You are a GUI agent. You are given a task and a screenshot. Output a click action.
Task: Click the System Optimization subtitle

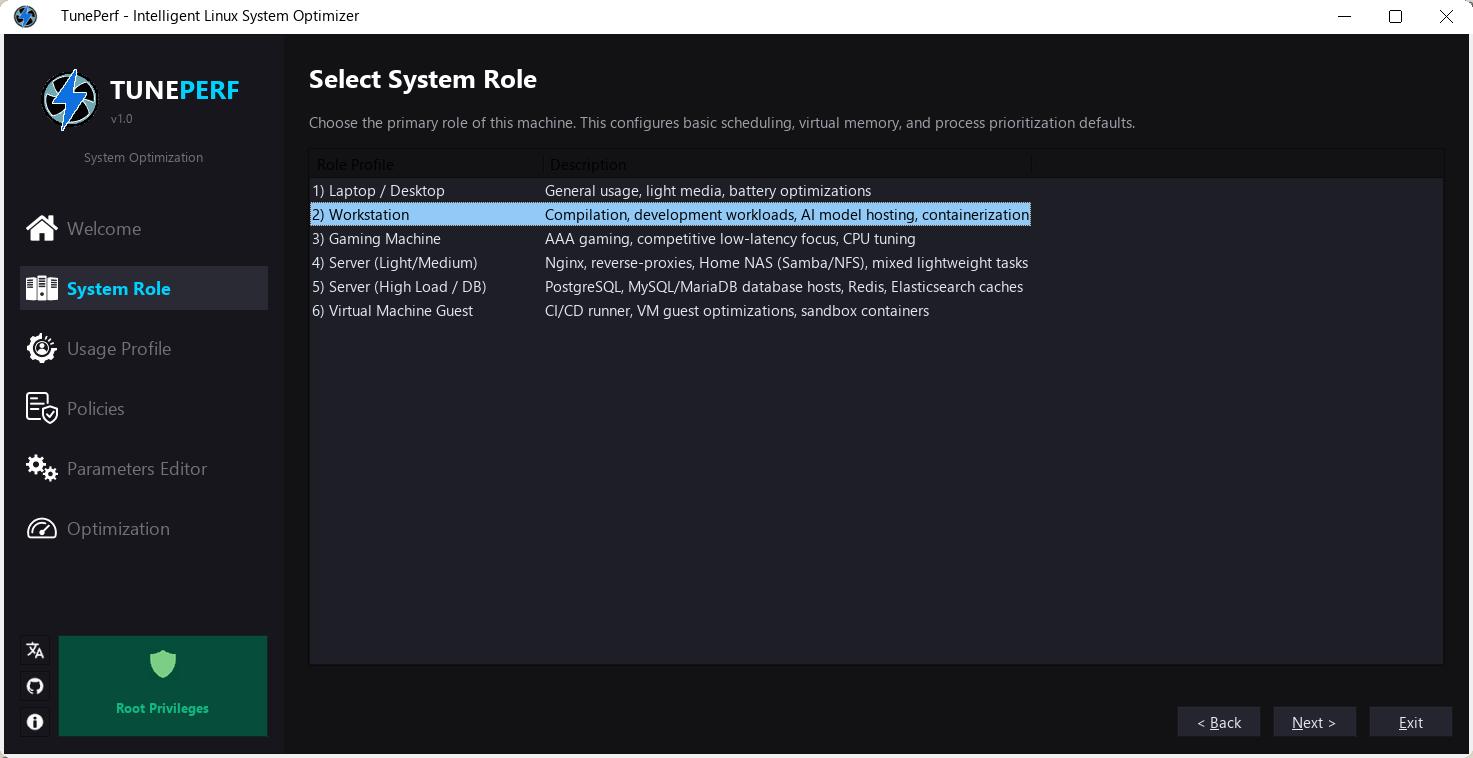[x=143, y=157]
